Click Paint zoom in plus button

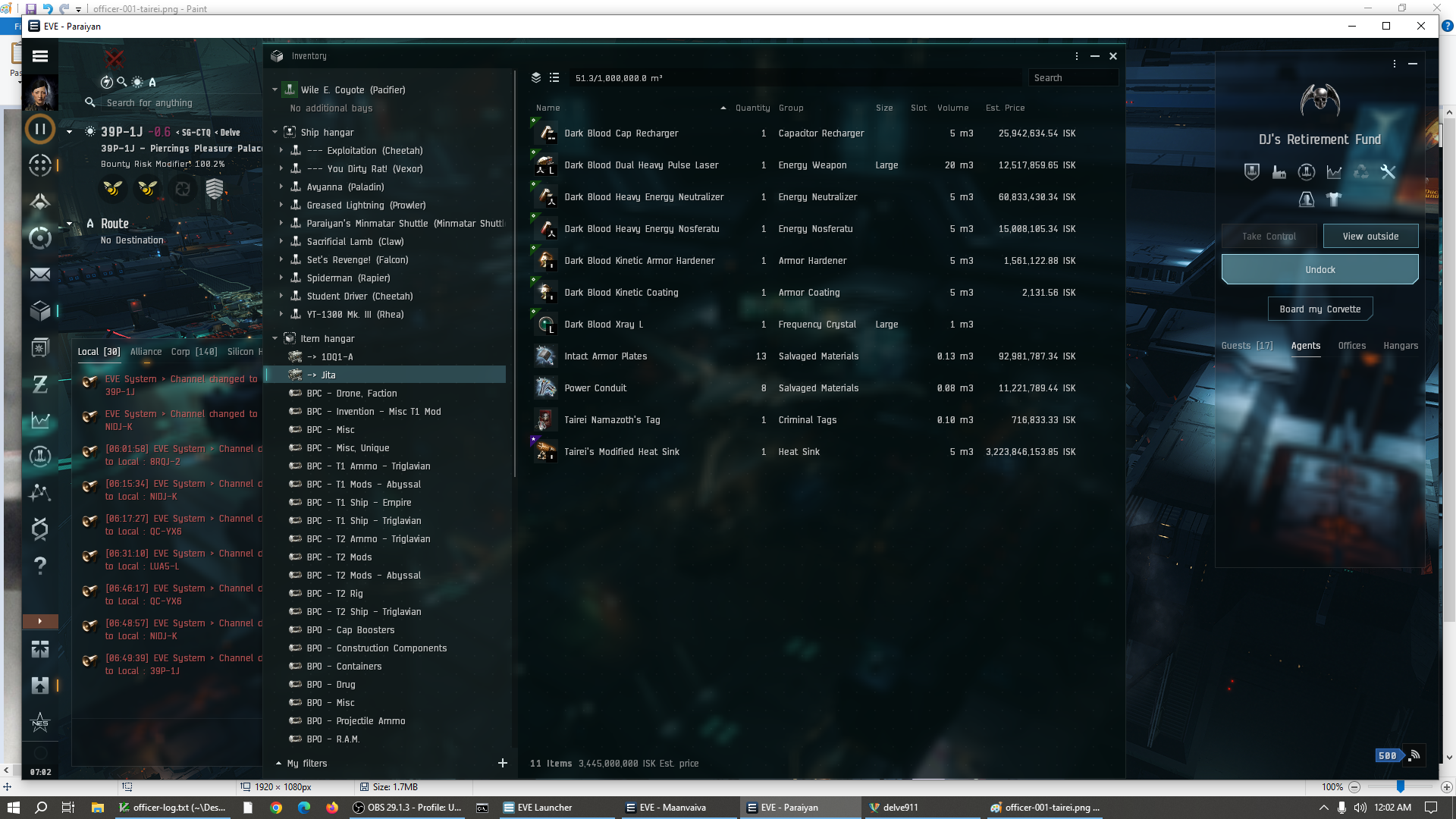(x=1446, y=787)
